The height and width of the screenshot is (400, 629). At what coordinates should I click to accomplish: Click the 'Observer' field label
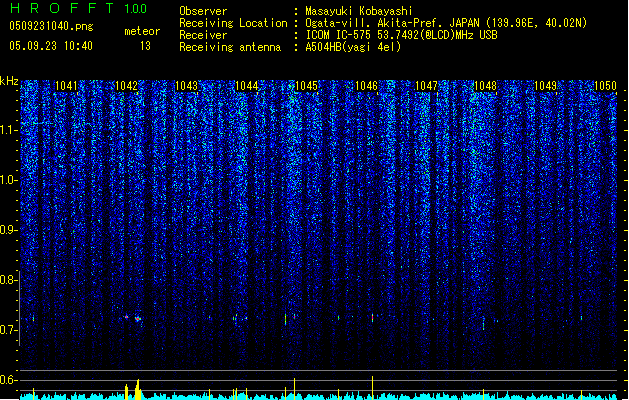[203, 11]
